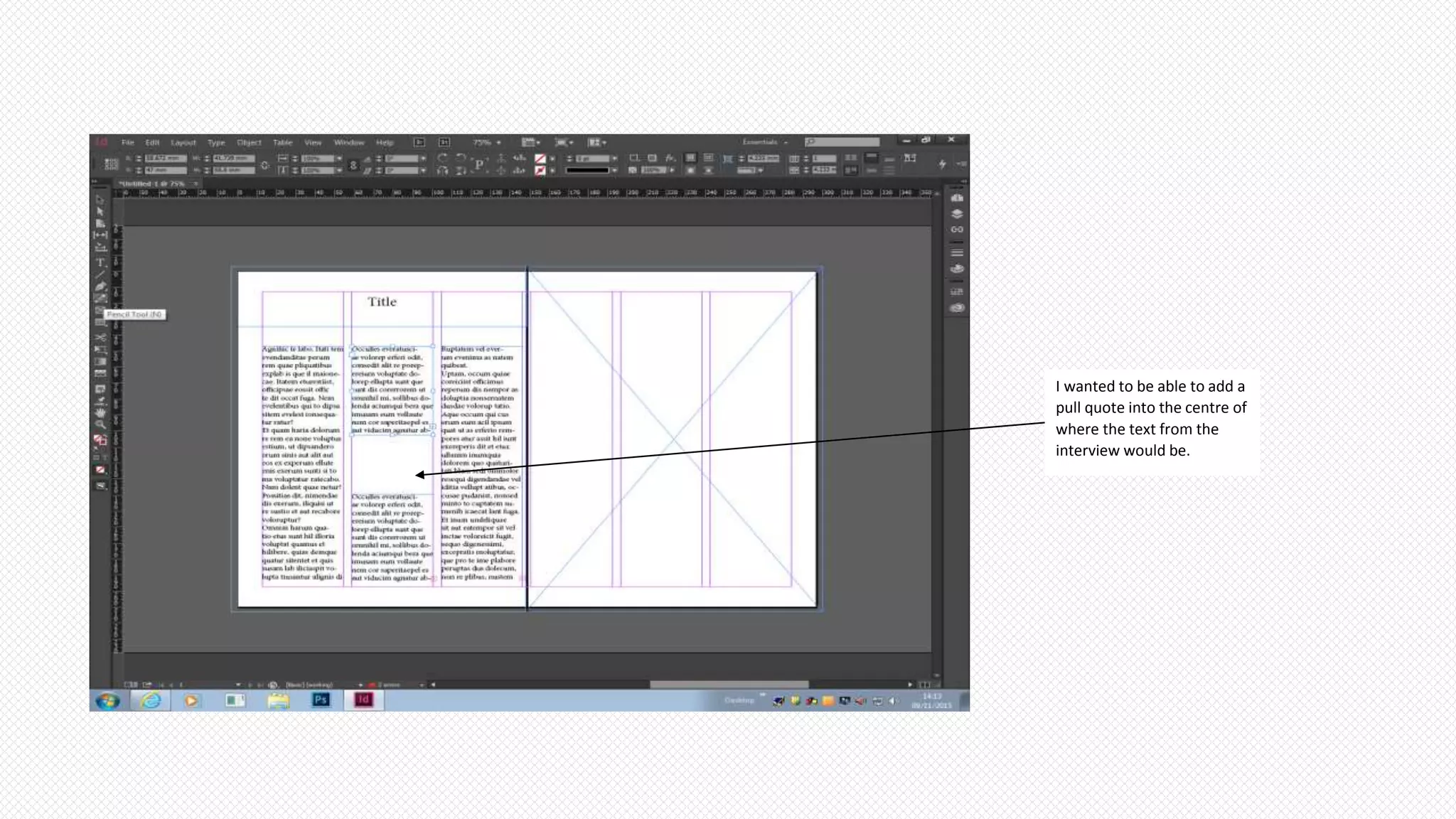Toggle fill and stroke swatch in toolbox
Viewport: 1456px width, 819px height.
100,440
